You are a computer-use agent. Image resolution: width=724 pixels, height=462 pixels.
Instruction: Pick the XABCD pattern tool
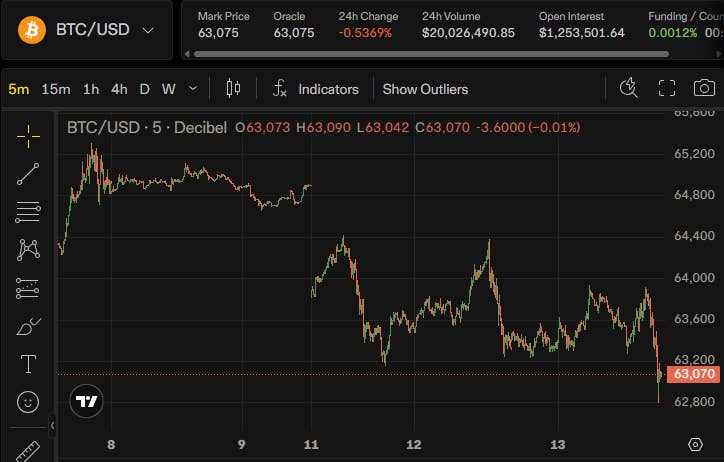pos(28,250)
